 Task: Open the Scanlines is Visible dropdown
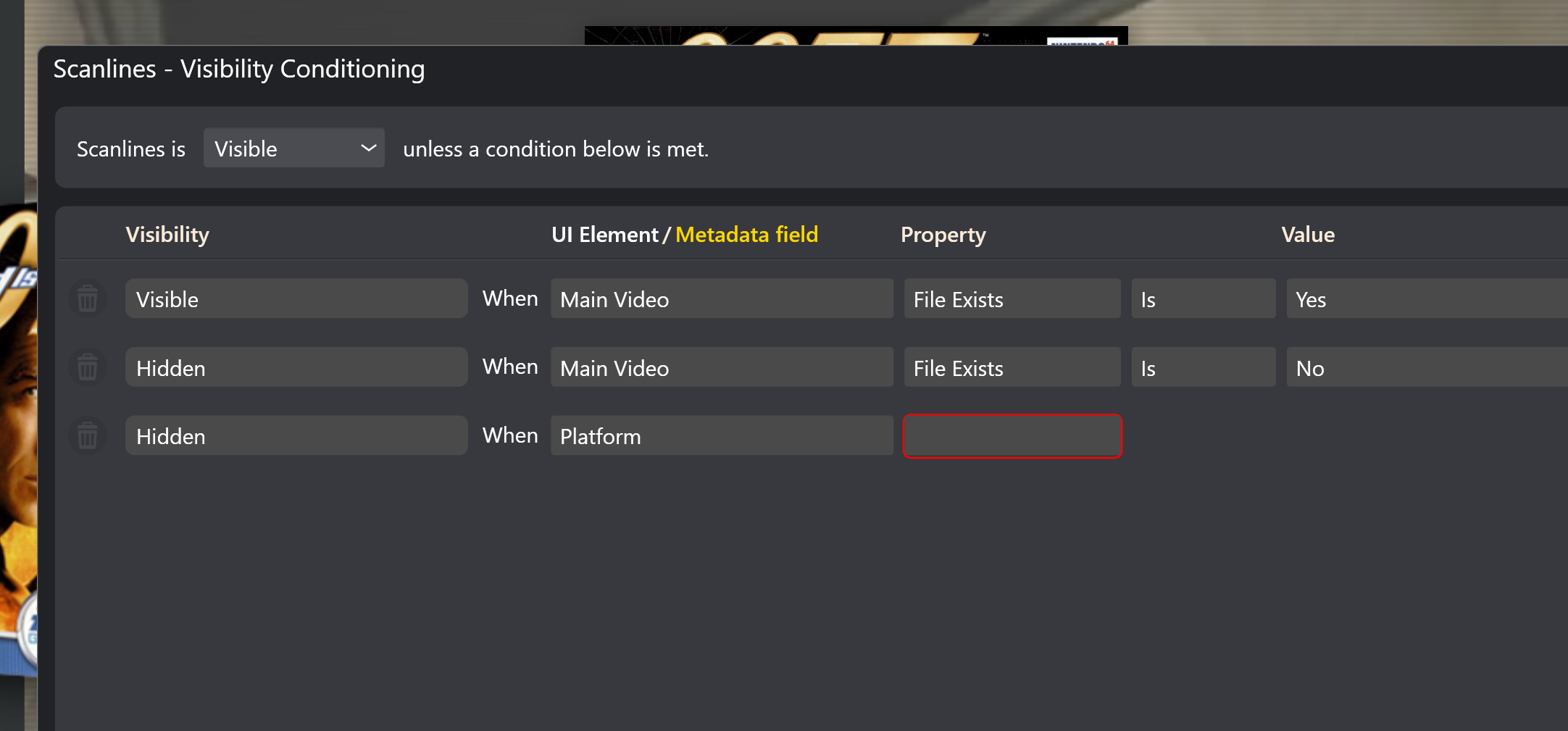pyautogui.click(x=294, y=148)
